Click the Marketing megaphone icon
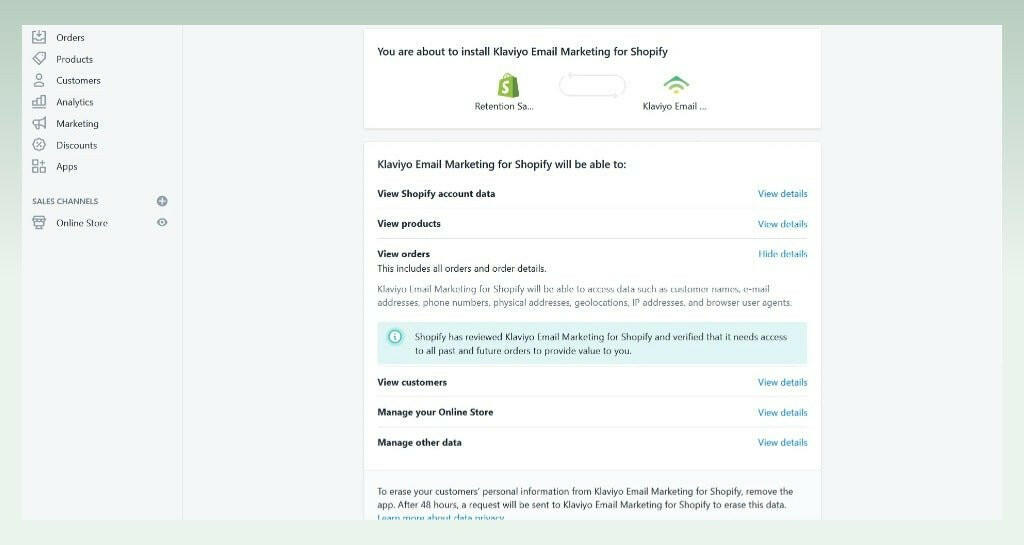The height and width of the screenshot is (545, 1024). pos(39,124)
